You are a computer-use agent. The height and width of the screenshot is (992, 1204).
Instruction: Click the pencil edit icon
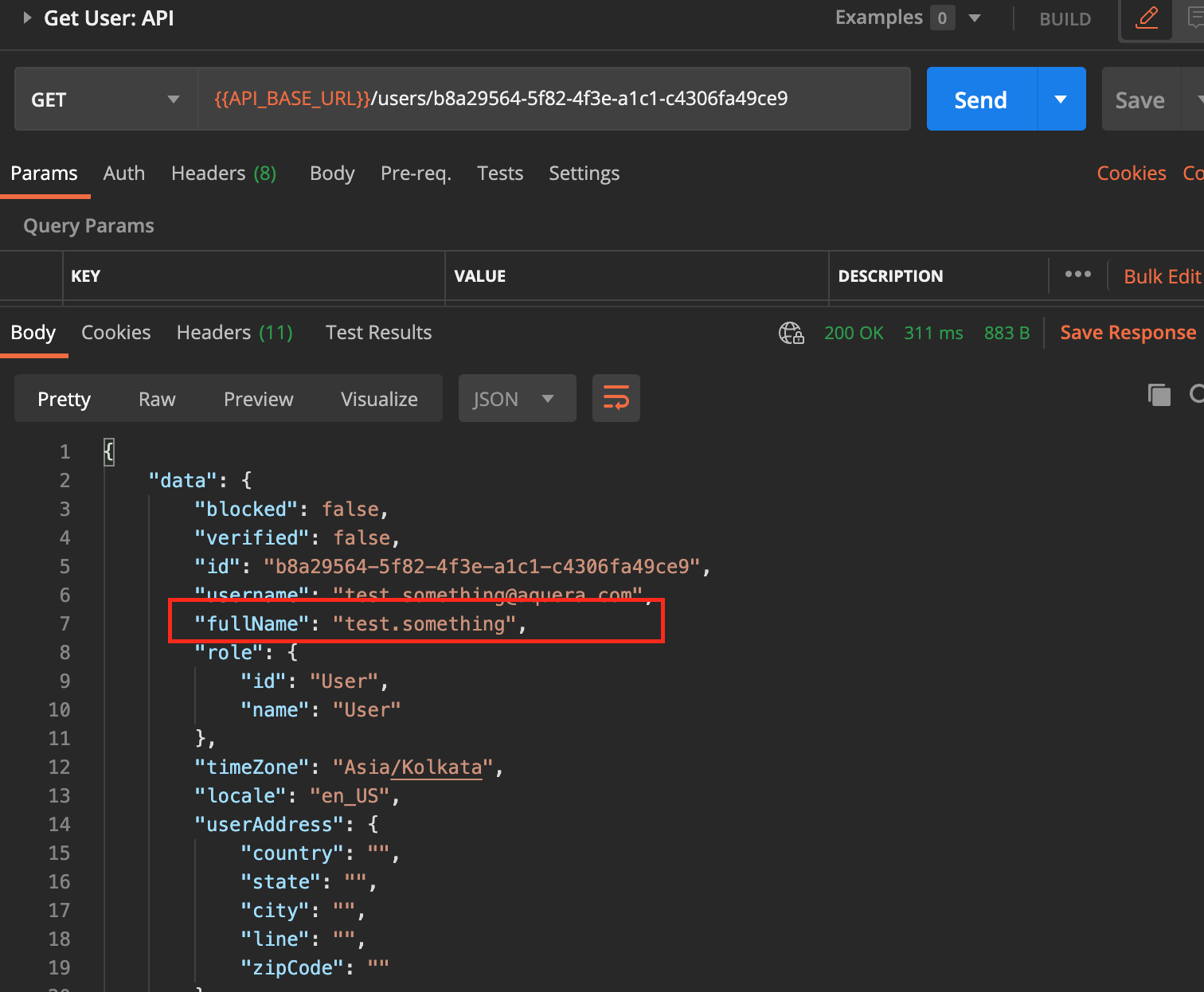tap(1147, 17)
